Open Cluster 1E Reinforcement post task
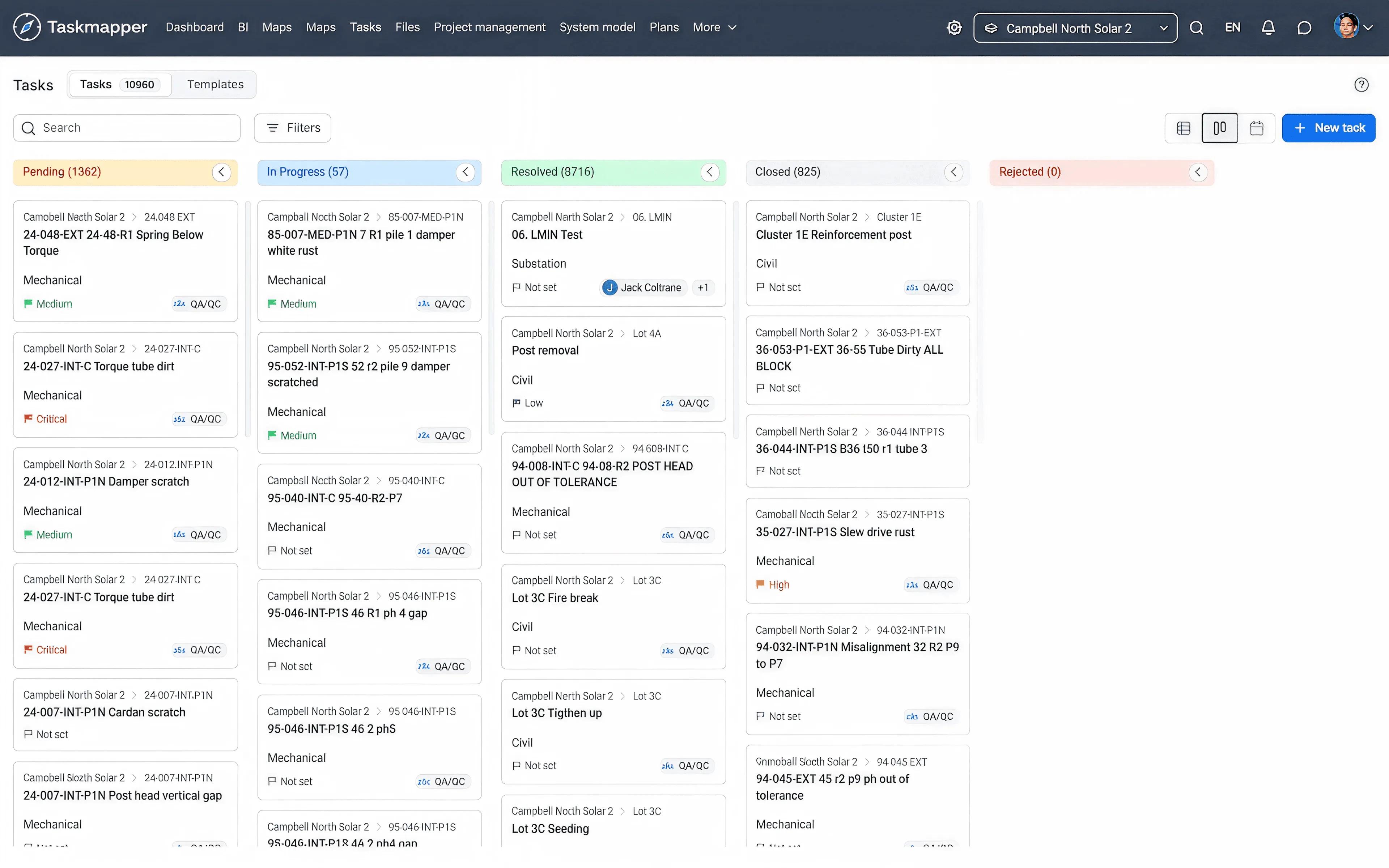Viewport: 1389px width, 868px height. pyautogui.click(x=833, y=235)
